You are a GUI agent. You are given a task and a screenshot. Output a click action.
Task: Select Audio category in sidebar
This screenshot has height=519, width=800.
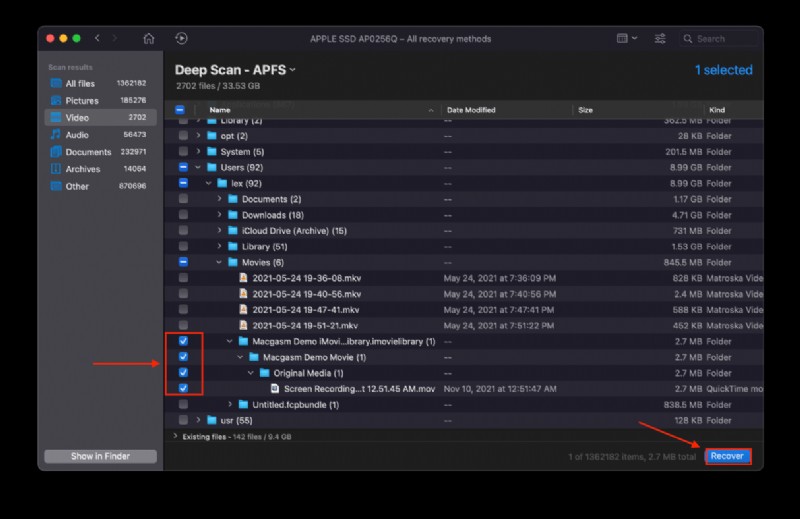point(100,135)
